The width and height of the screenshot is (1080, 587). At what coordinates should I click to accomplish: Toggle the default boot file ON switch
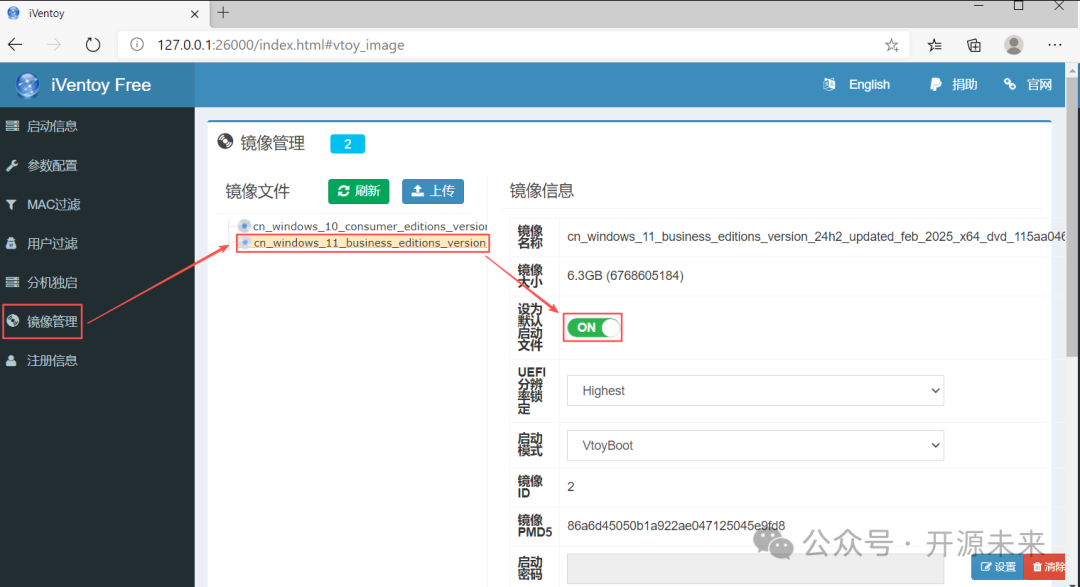click(593, 327)
